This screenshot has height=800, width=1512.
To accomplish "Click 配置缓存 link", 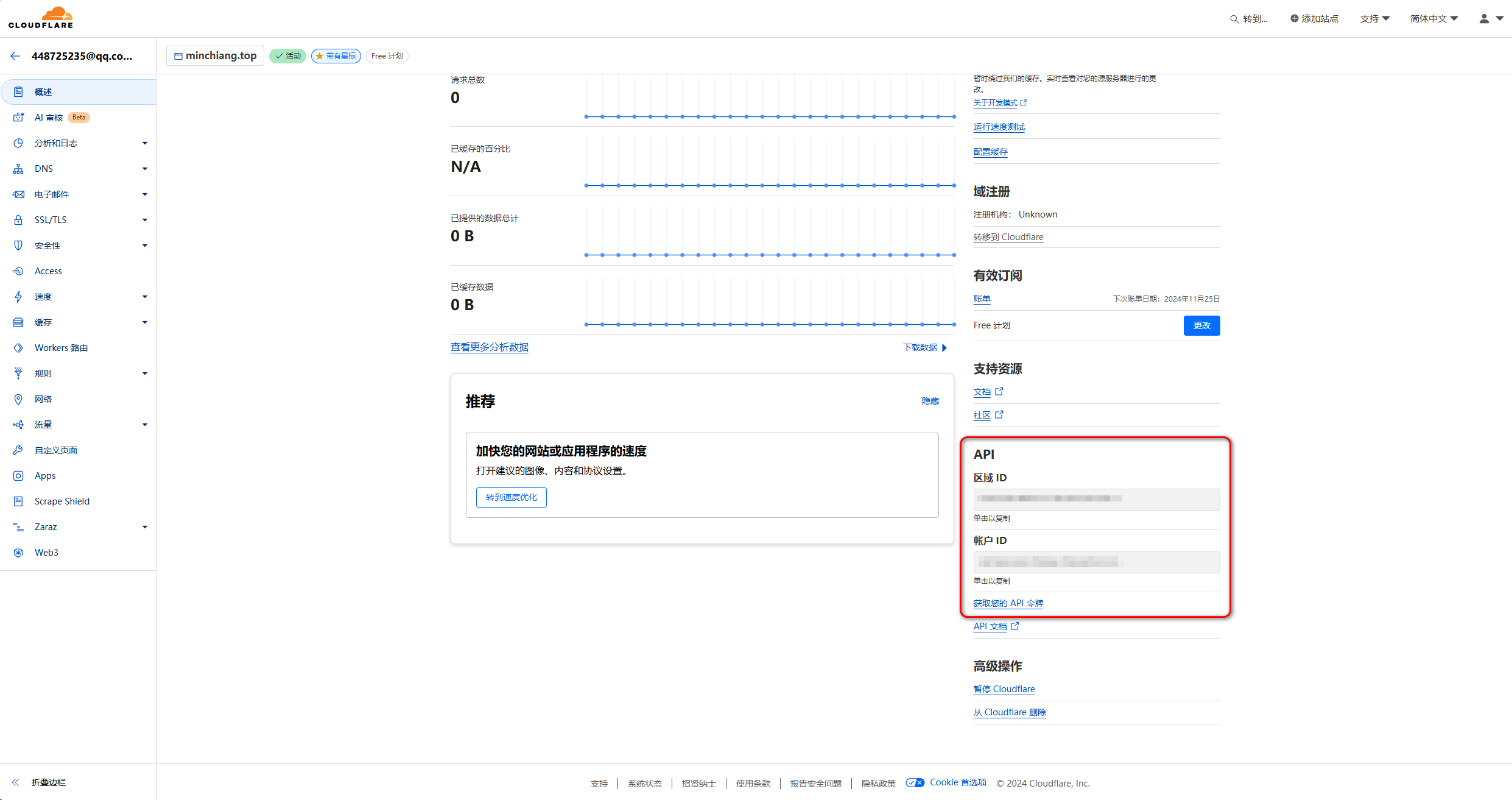I will (x=990, y=152).
